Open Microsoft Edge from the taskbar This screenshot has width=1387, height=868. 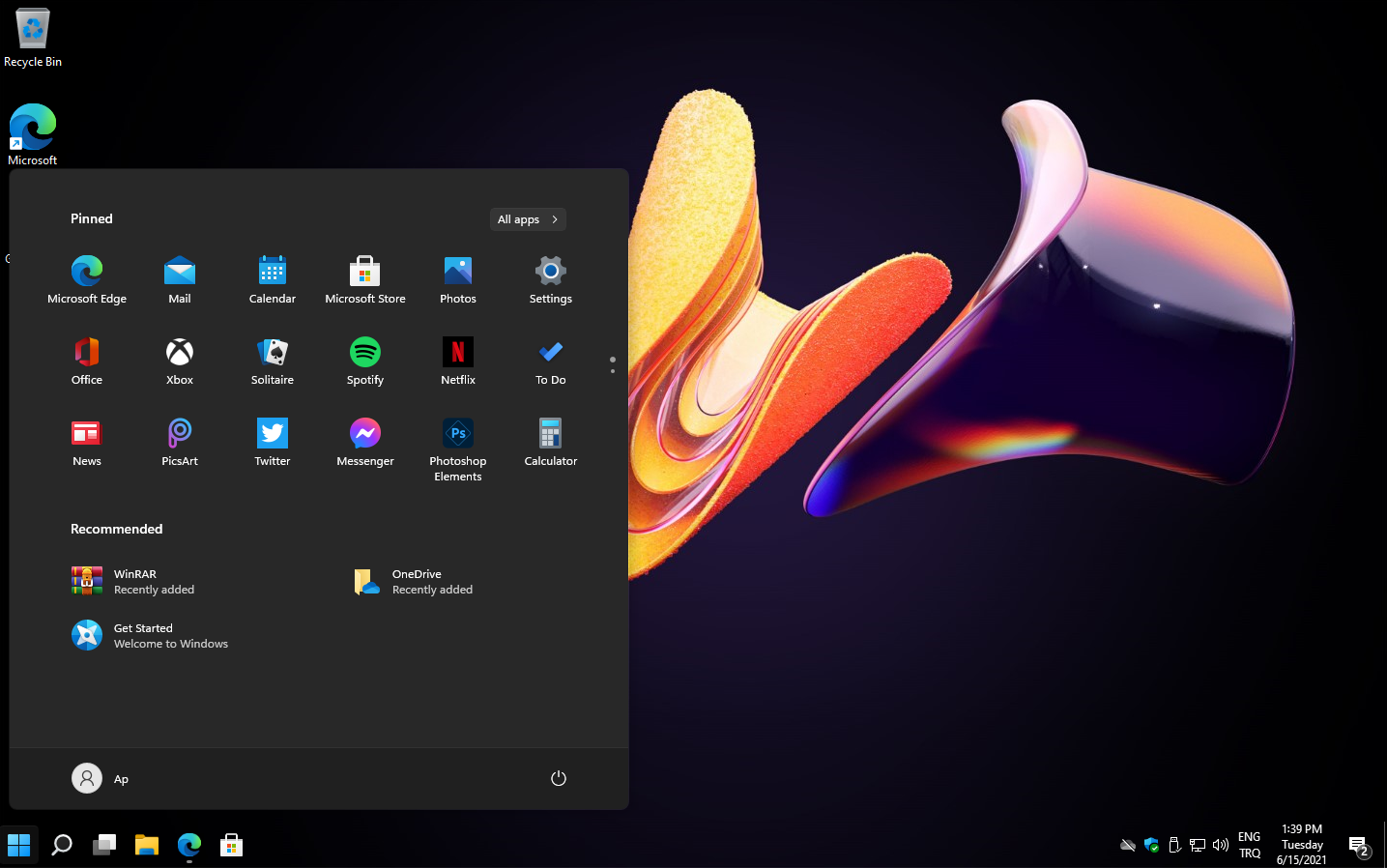[189, 845]
